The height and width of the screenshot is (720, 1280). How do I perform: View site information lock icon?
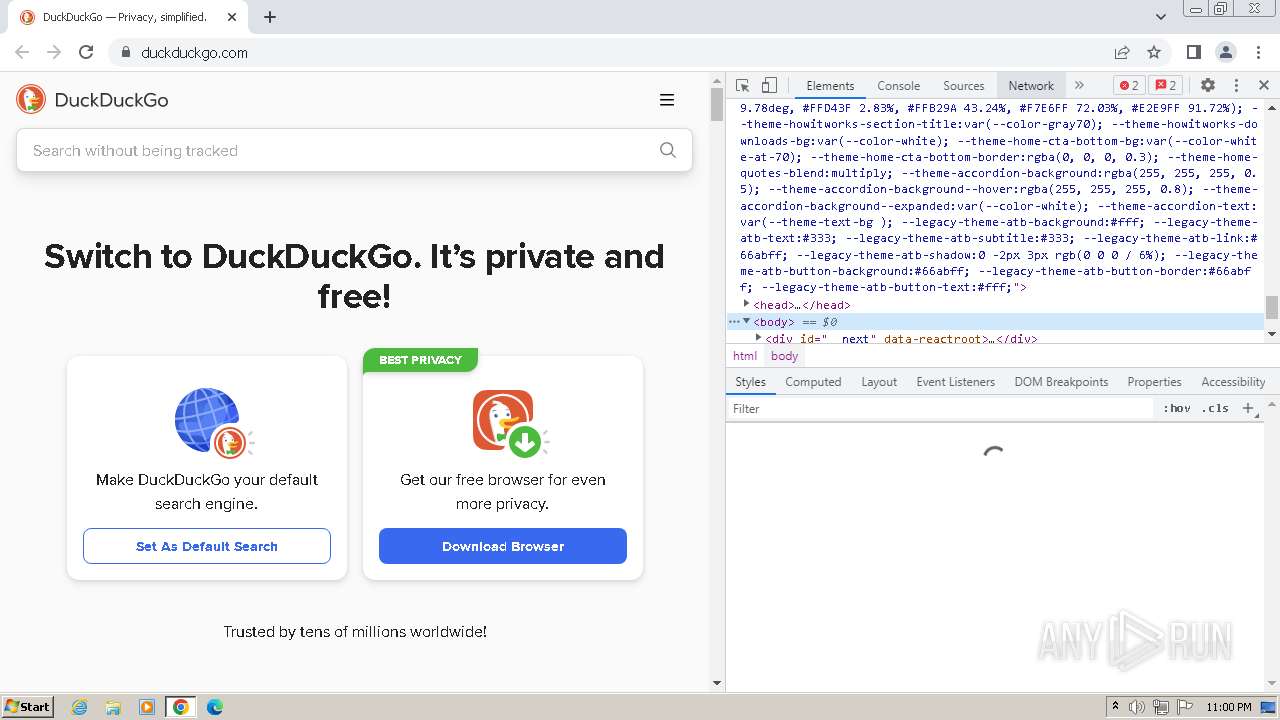click(x=125, y=52)
